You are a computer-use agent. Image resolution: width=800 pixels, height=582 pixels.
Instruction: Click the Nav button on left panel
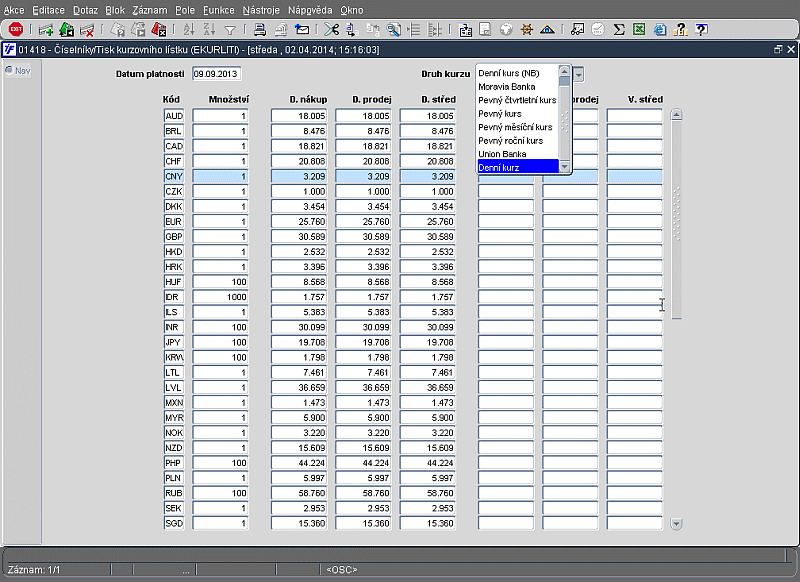click(17, 70)
